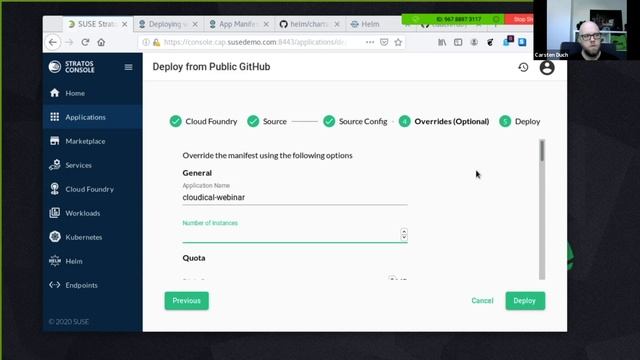The image size is (640, 360).
Task: Click the Overrides (Optional) step
Action: point(444,121)
